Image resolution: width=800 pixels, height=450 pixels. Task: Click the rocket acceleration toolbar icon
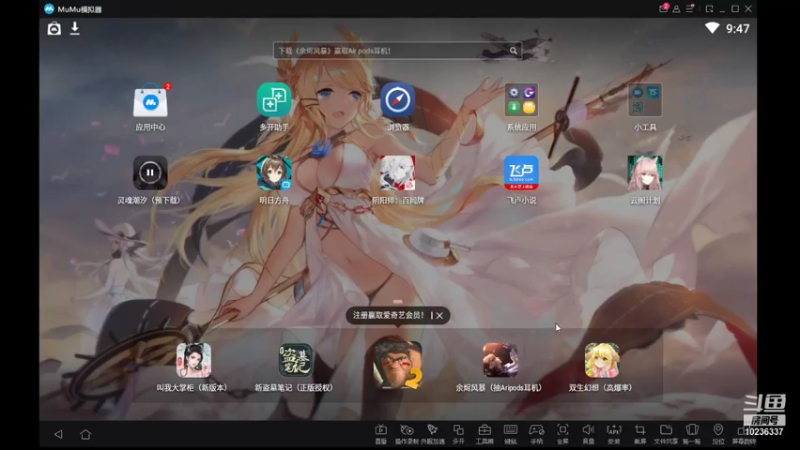click(x=433, y=433)
